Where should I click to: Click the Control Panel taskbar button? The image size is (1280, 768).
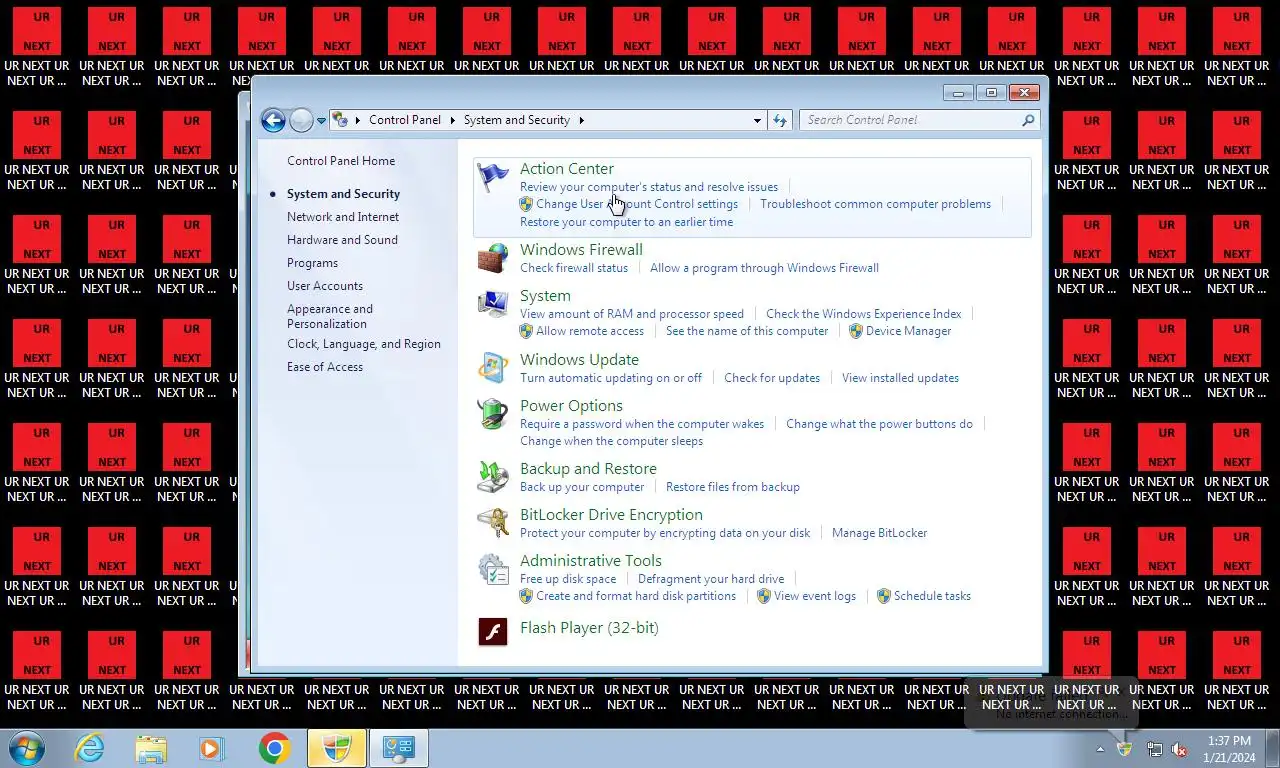(399, 748)
